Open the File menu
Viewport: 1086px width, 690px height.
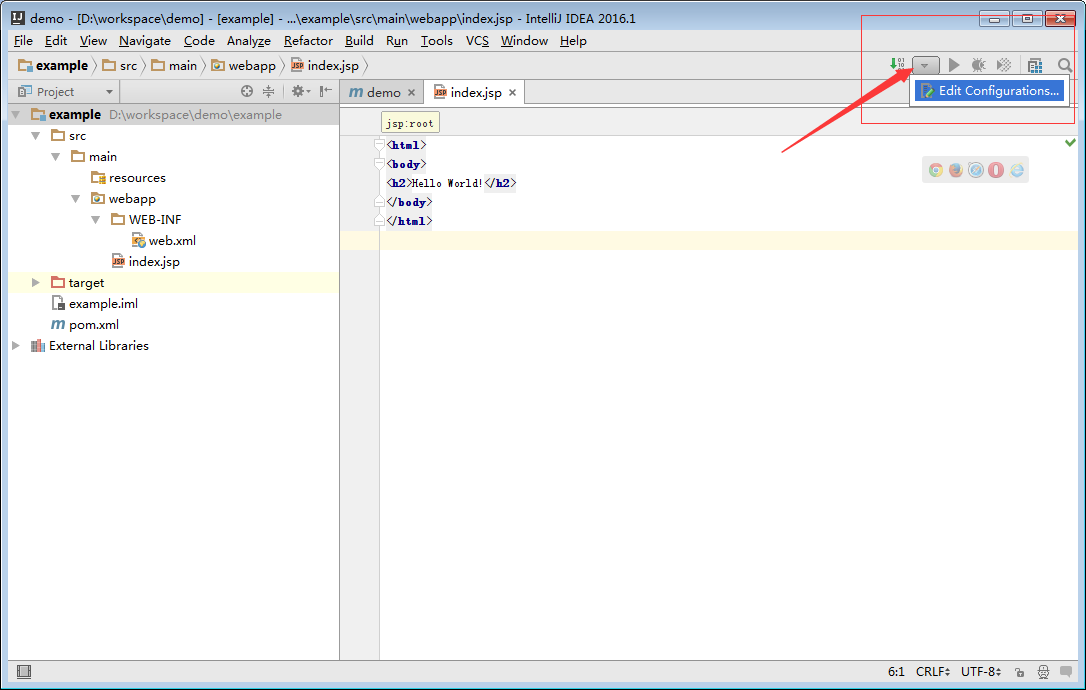(24, 41)
